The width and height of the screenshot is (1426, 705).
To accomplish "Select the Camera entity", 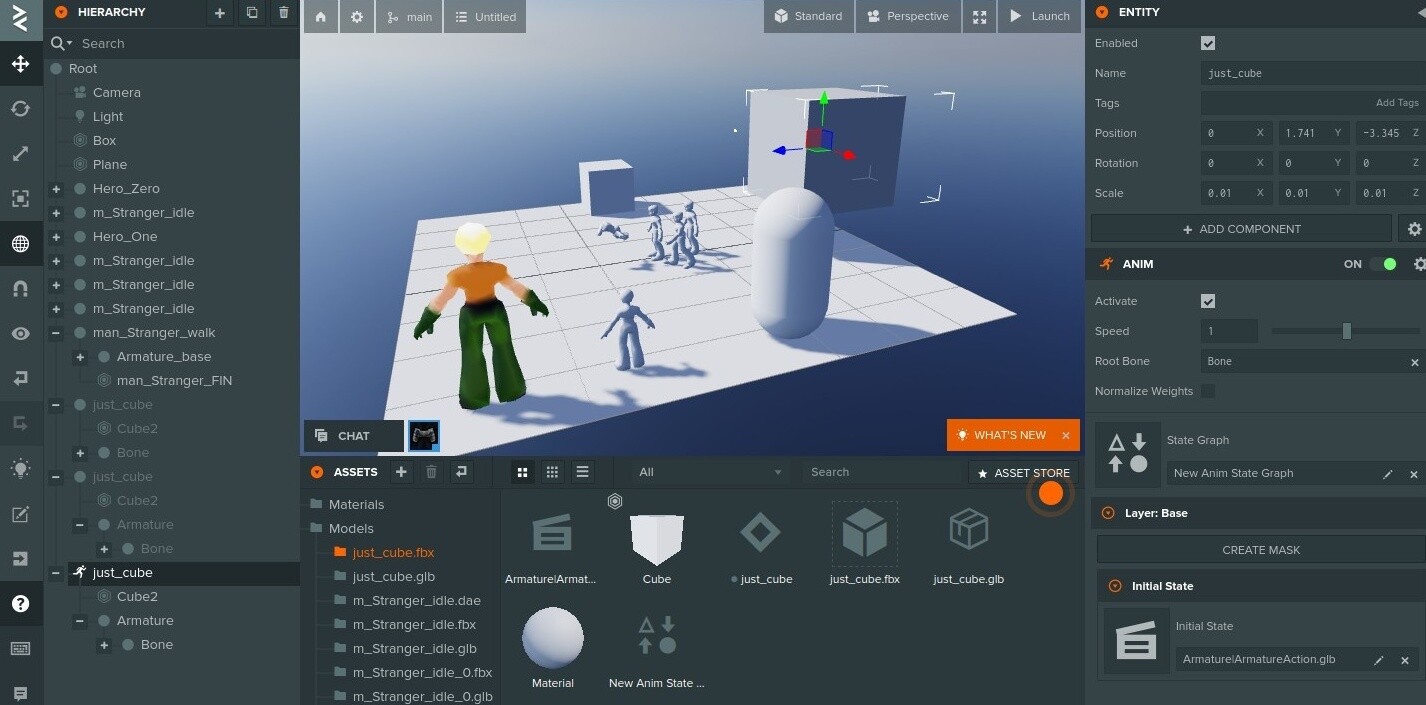I will click(117, 92).
